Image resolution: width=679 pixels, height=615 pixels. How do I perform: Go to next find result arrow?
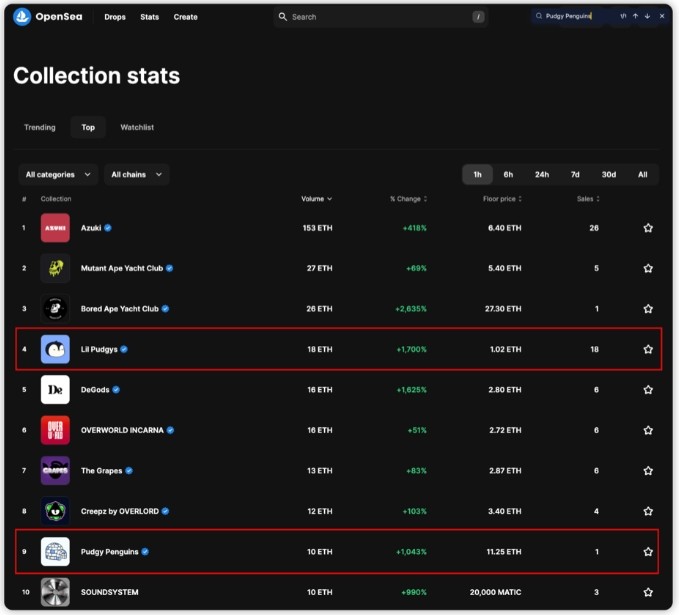pyautogui.click(x=647, y=16)
